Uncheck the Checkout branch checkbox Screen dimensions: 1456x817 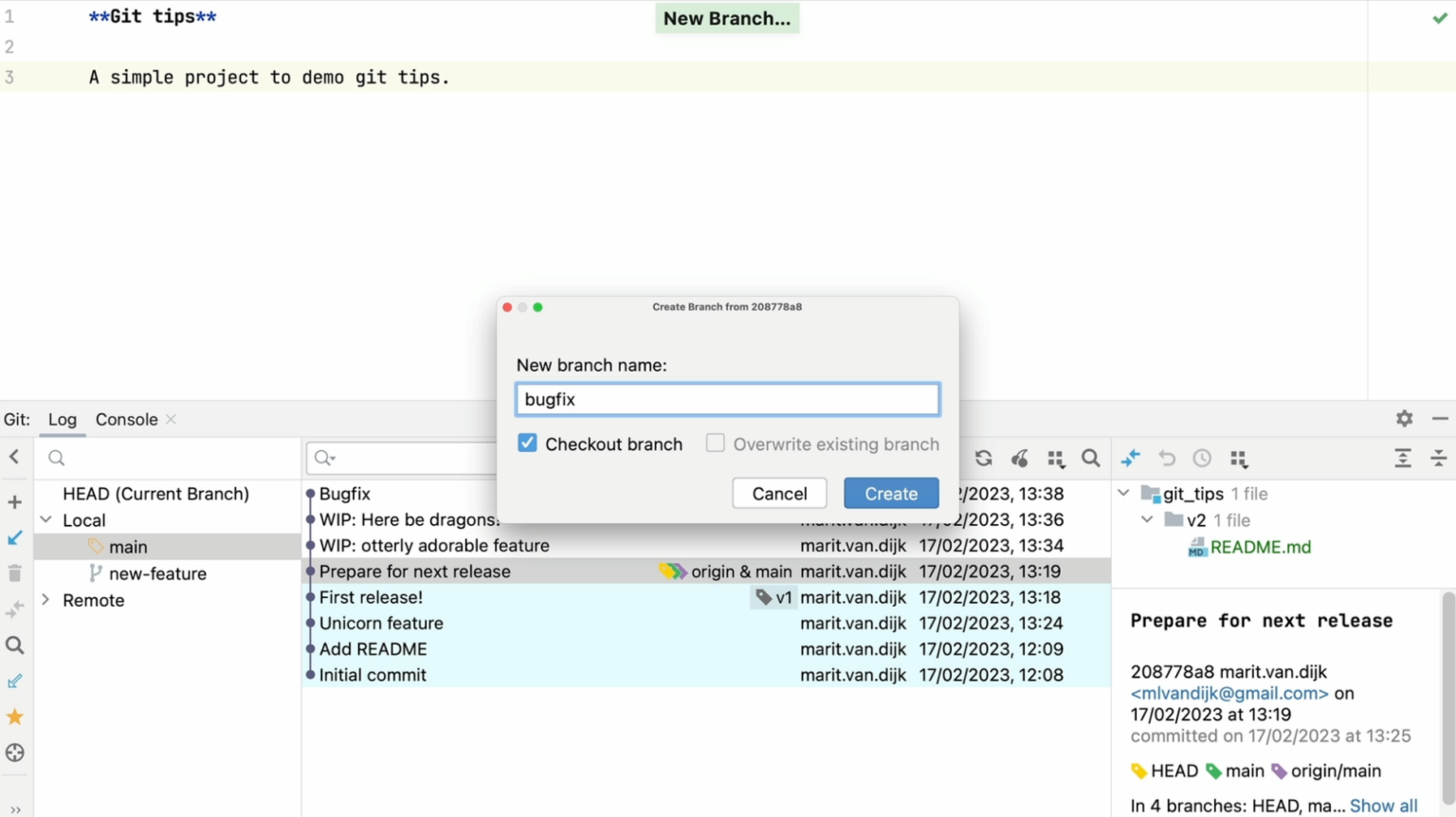click(x=527, y=443)
